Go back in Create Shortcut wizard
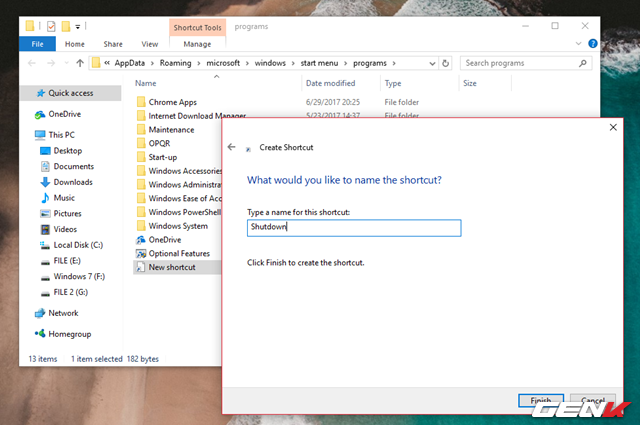The width and height of the screenshot is (640, 425). coord(231,147)
